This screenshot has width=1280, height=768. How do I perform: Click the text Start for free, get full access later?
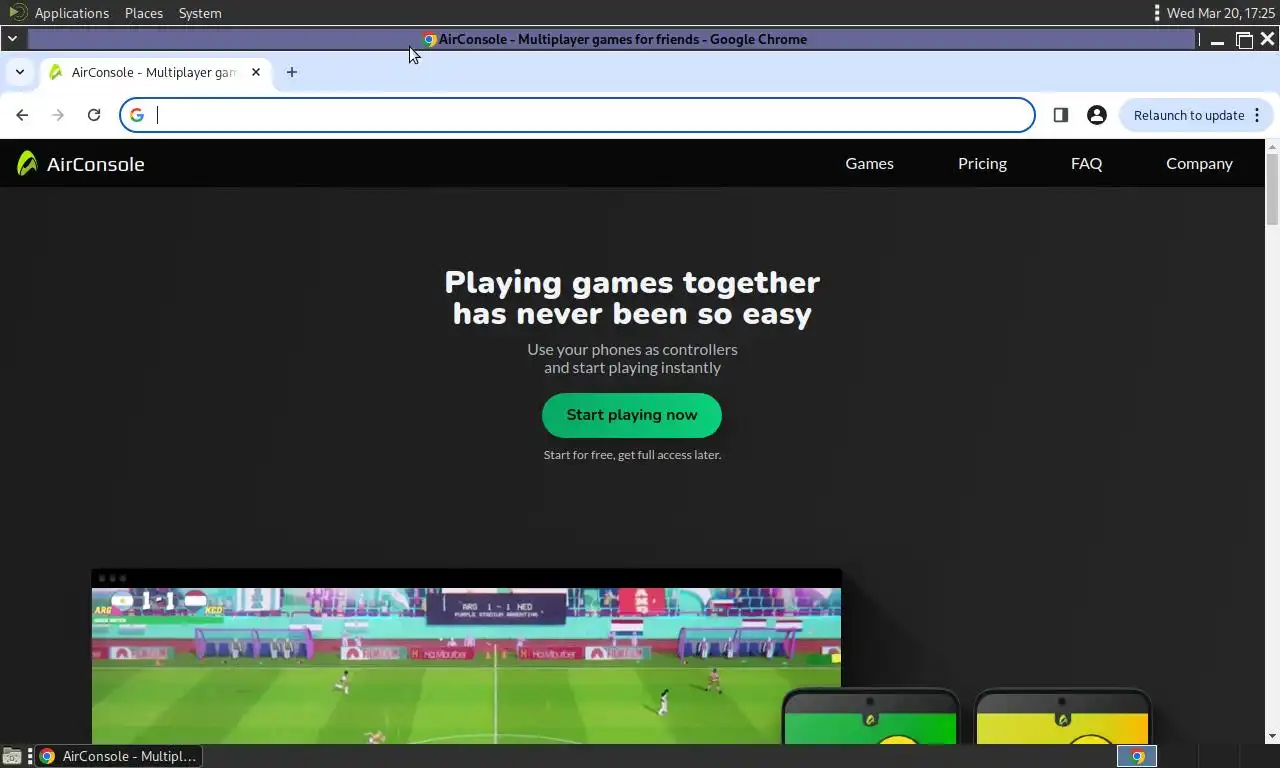[632, 455]
